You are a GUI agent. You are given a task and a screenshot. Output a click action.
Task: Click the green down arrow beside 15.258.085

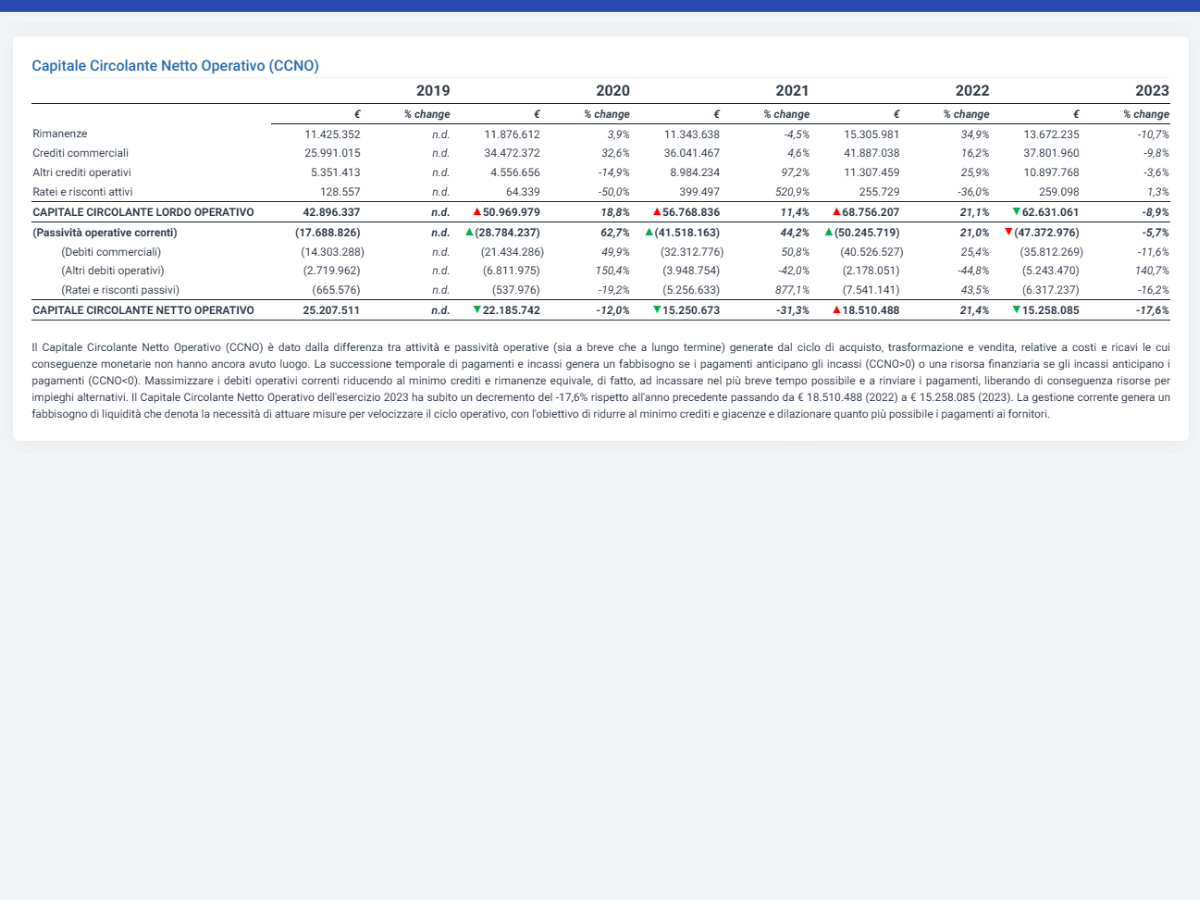(x=1017, y=310)
